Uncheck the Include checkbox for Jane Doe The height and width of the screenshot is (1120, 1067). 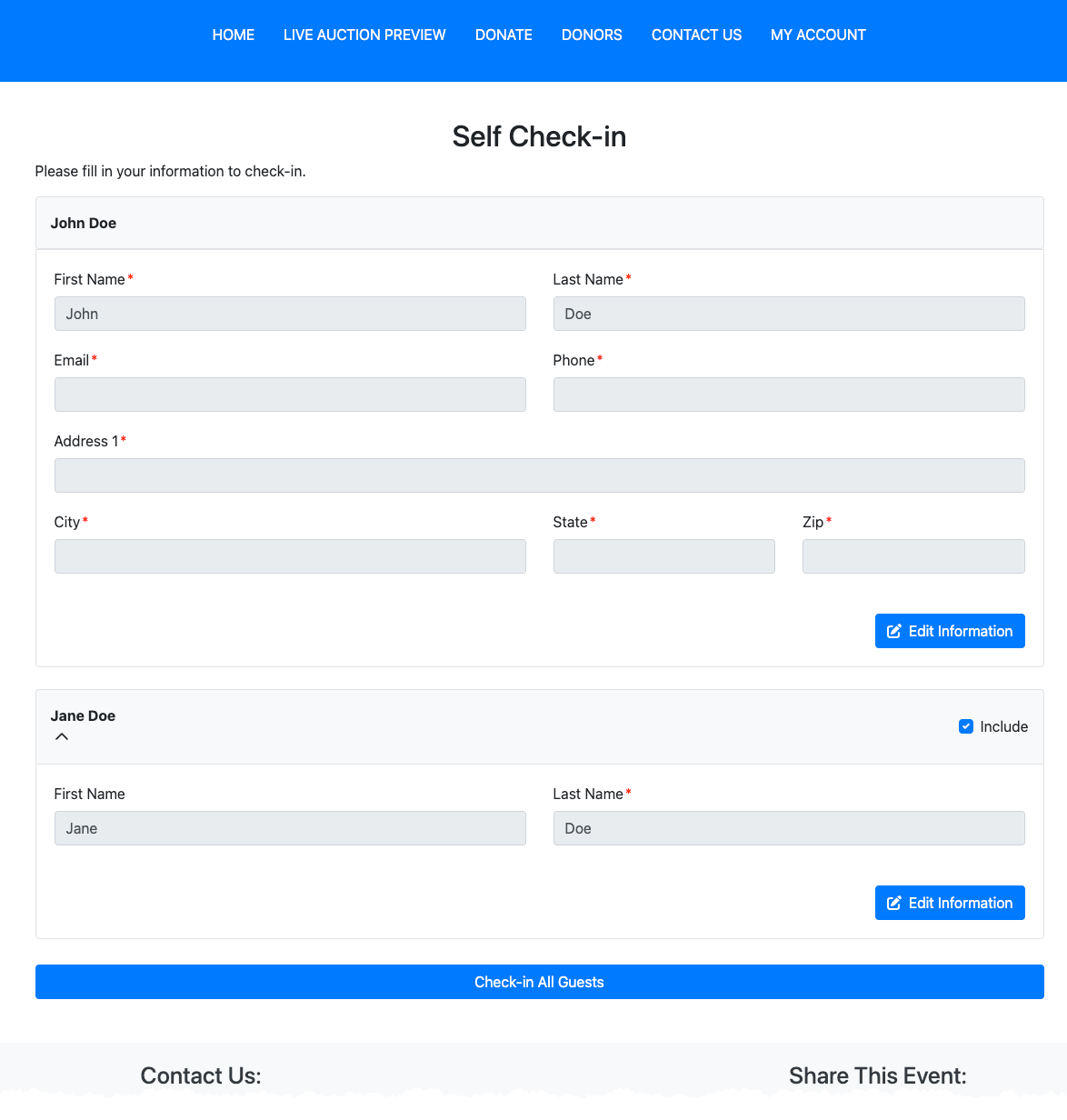point(966,726)
